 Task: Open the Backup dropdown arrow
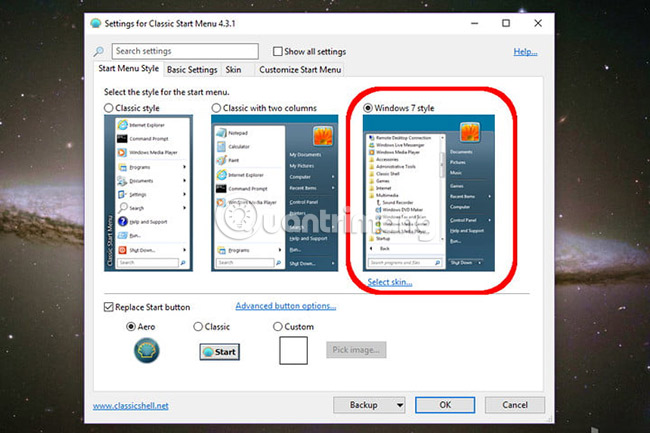(400, 405)
